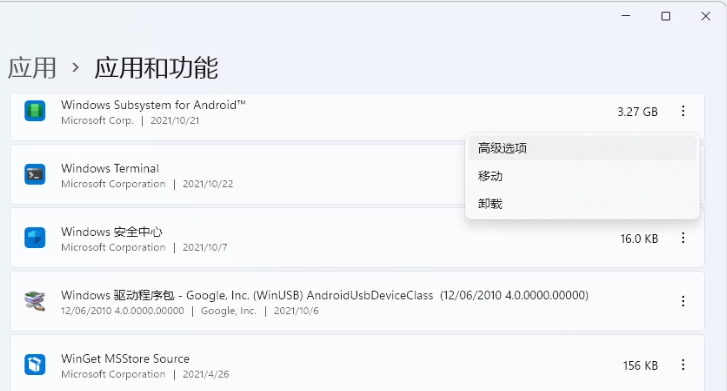Click the Windows 驱动程序包 driver package icon
Viewport: 727px width, 391px height.
tap(35, 301)
